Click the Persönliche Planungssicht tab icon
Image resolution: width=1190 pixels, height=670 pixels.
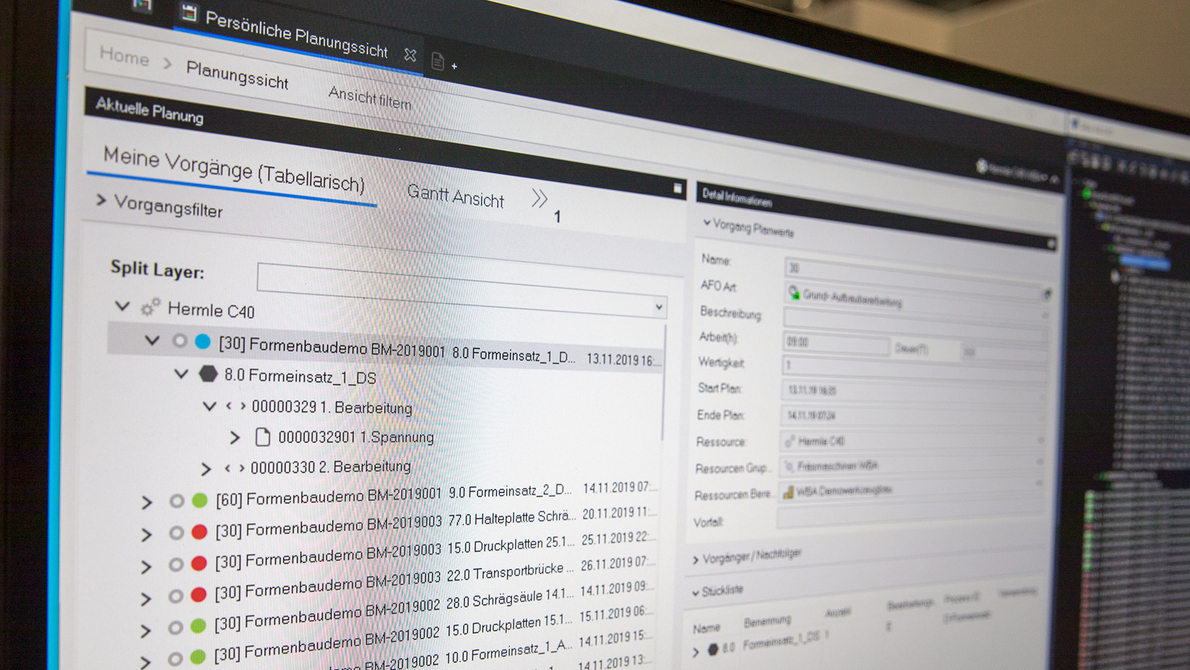tap(188, 13)
